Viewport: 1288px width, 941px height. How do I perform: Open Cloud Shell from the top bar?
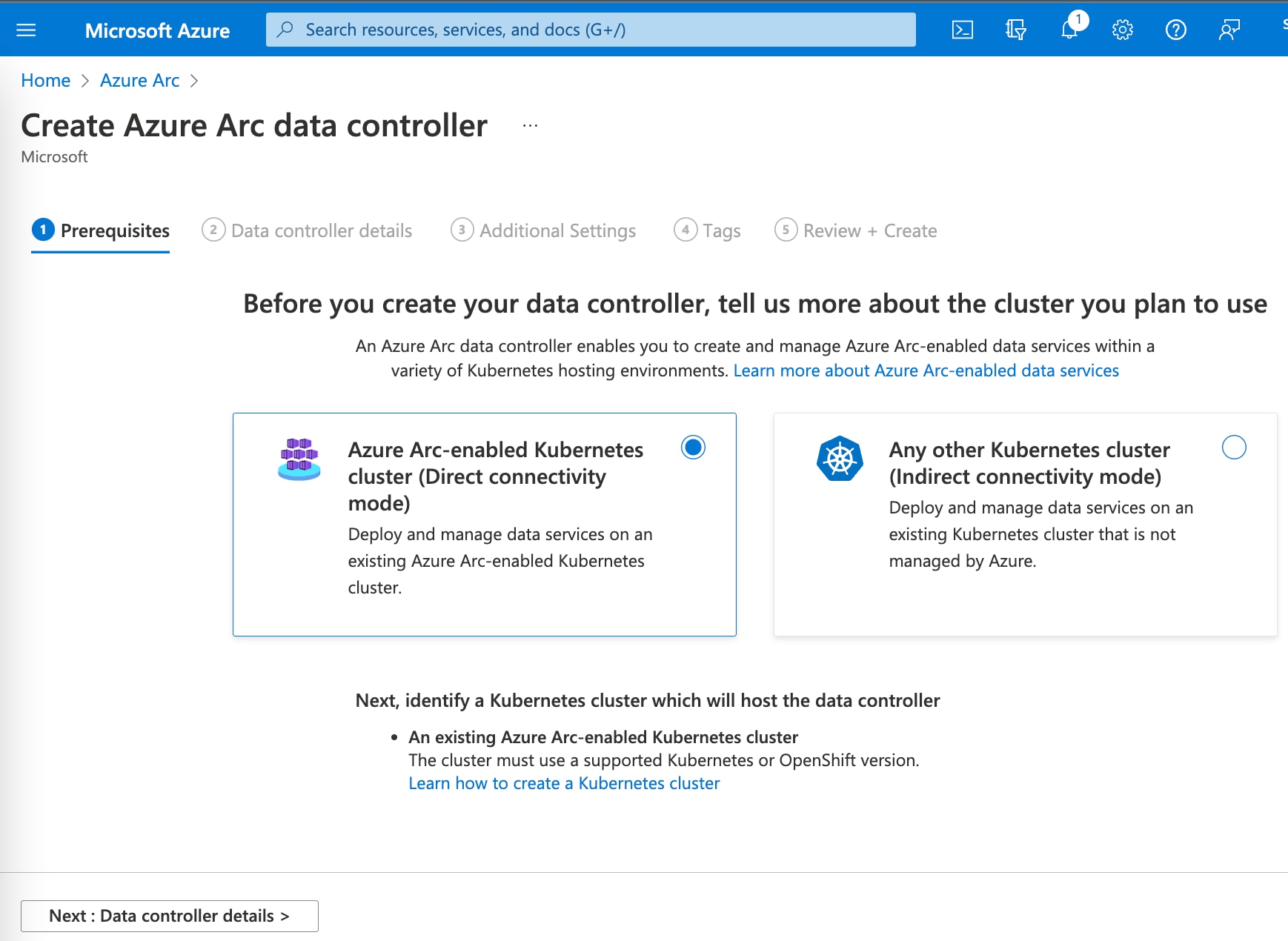[x=962, y=30]
